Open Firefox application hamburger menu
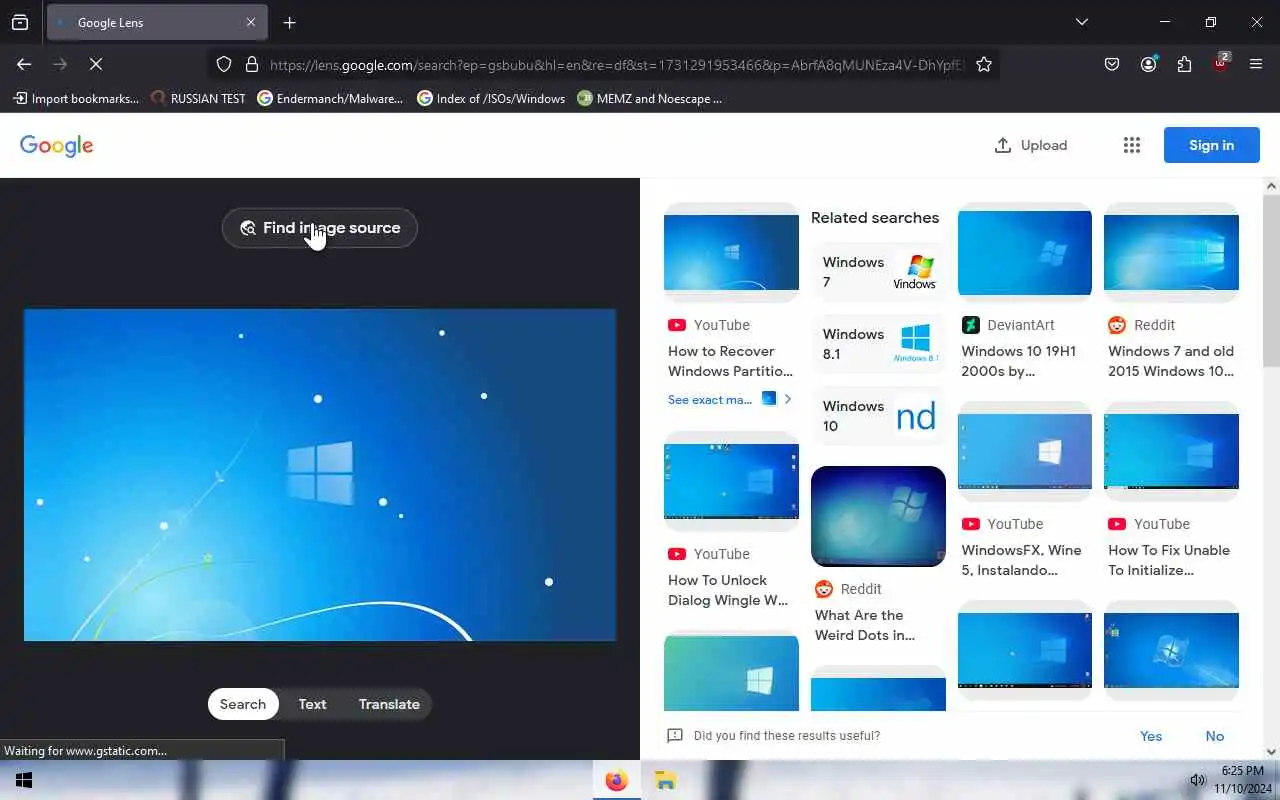Viewport: 1280px width, 800px height. click(1256, 64)
